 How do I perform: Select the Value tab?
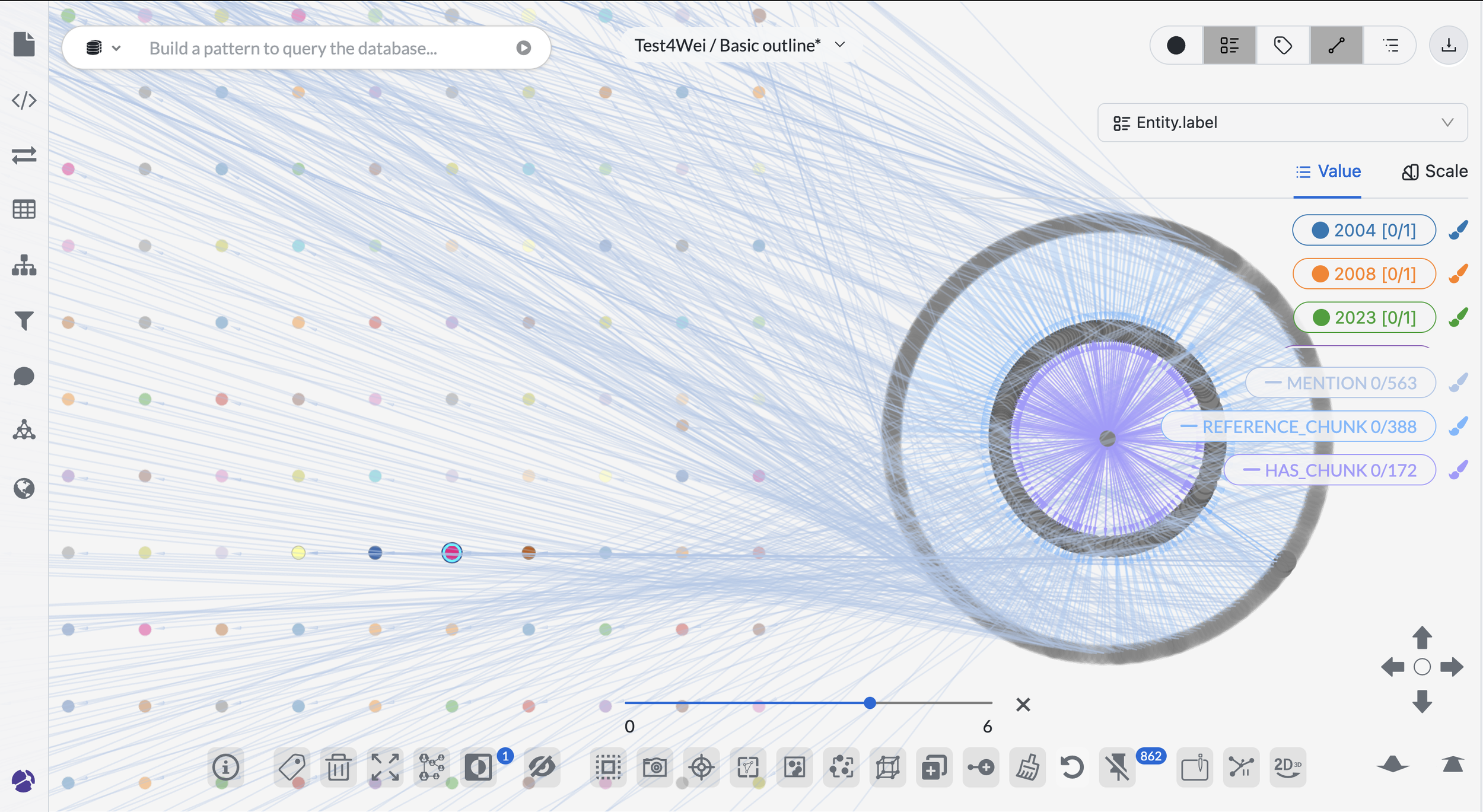(x=1328, y=171)
